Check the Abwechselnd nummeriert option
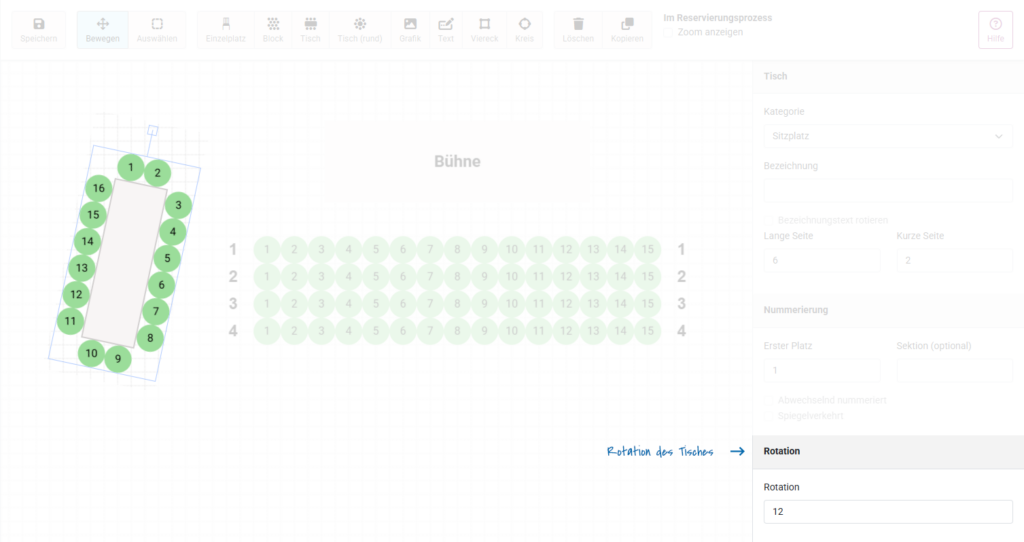 pyautogui.click(x=770, y=400)
